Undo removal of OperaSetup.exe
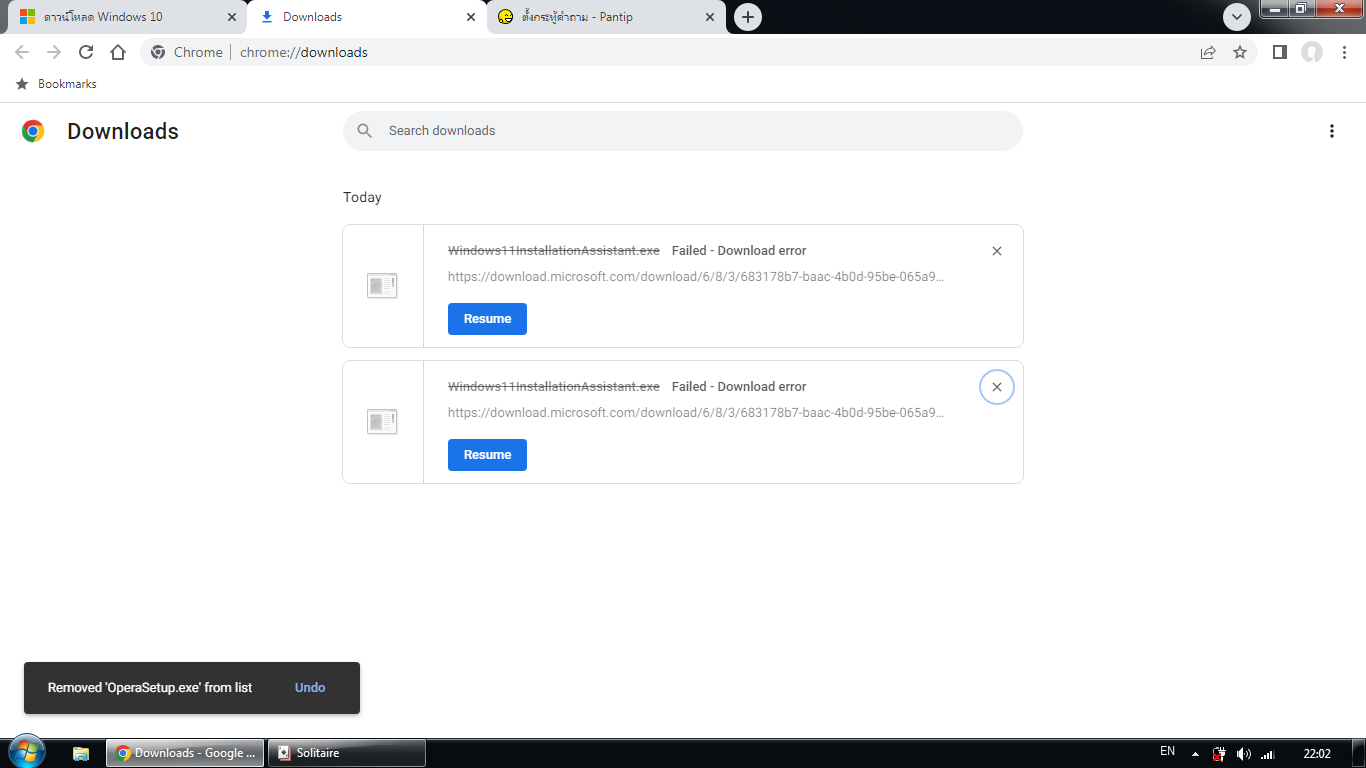Image resolution: width=1366 pixels, height=768 pixels. tap(310, 688)
